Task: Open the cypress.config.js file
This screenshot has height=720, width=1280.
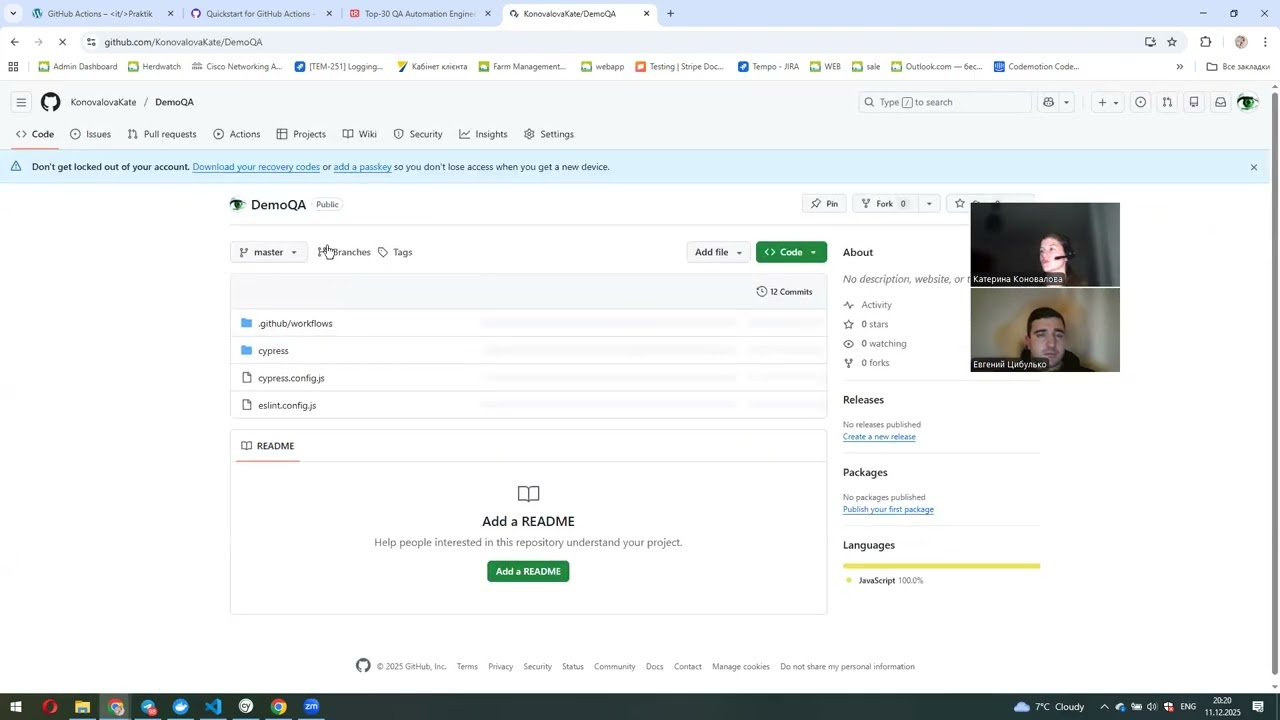Action: [x=291, y=378]
